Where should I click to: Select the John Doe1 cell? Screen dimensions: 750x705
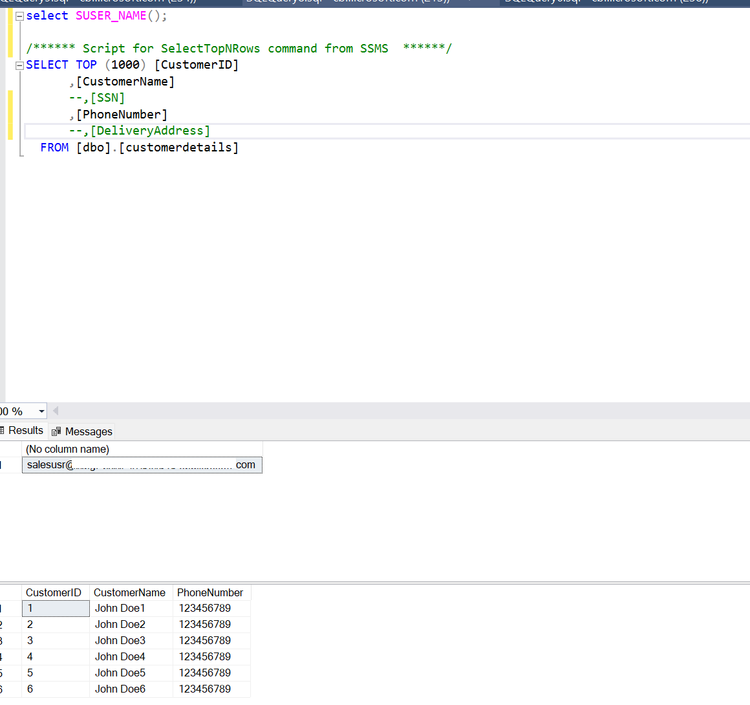[x=131, y=608]
